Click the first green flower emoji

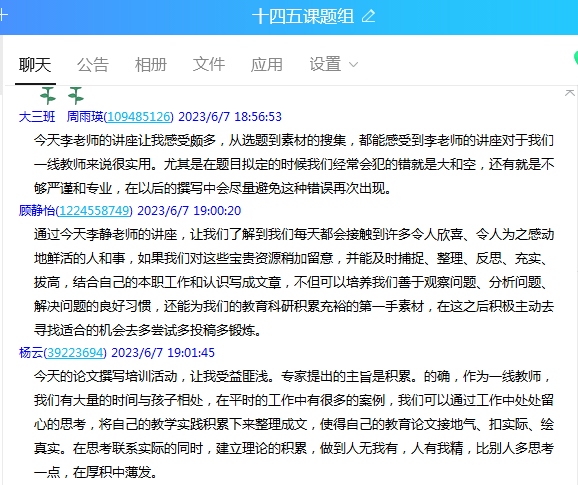tap(48, 96)
